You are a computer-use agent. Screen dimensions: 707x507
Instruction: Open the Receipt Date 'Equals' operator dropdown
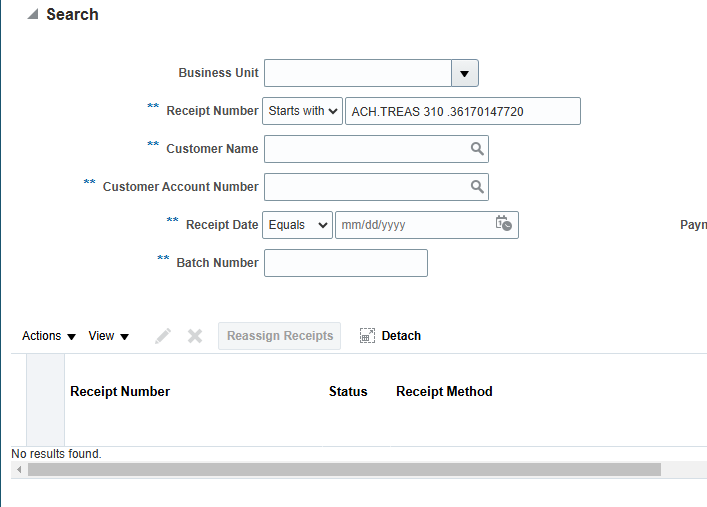pos(297,225)
